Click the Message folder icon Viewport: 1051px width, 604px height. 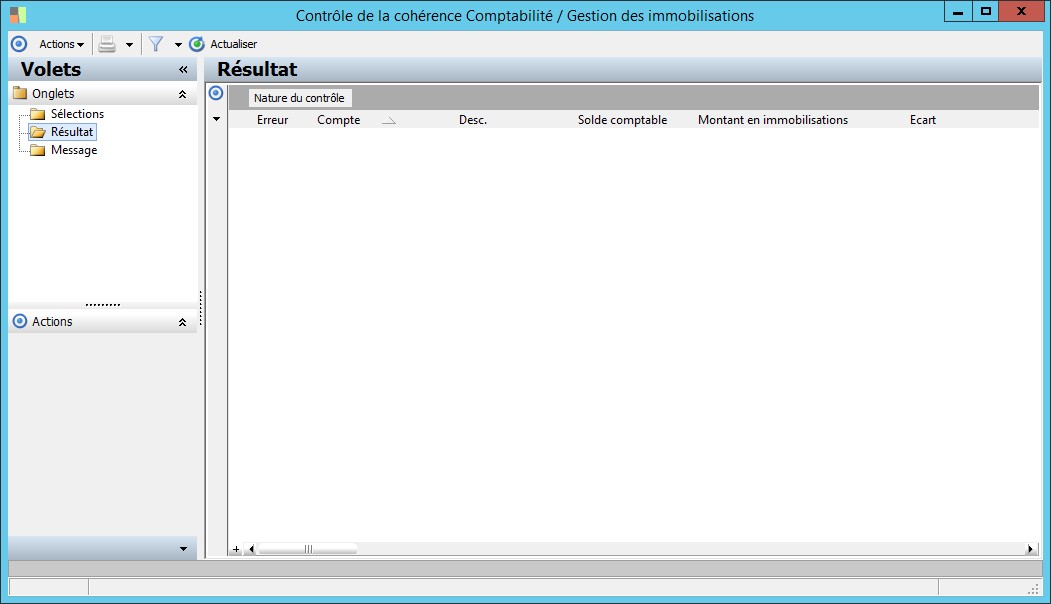(38, 150)
